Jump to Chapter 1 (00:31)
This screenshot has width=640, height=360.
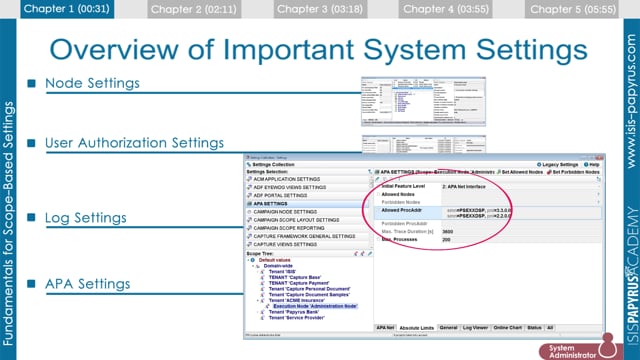click(67, 9)
